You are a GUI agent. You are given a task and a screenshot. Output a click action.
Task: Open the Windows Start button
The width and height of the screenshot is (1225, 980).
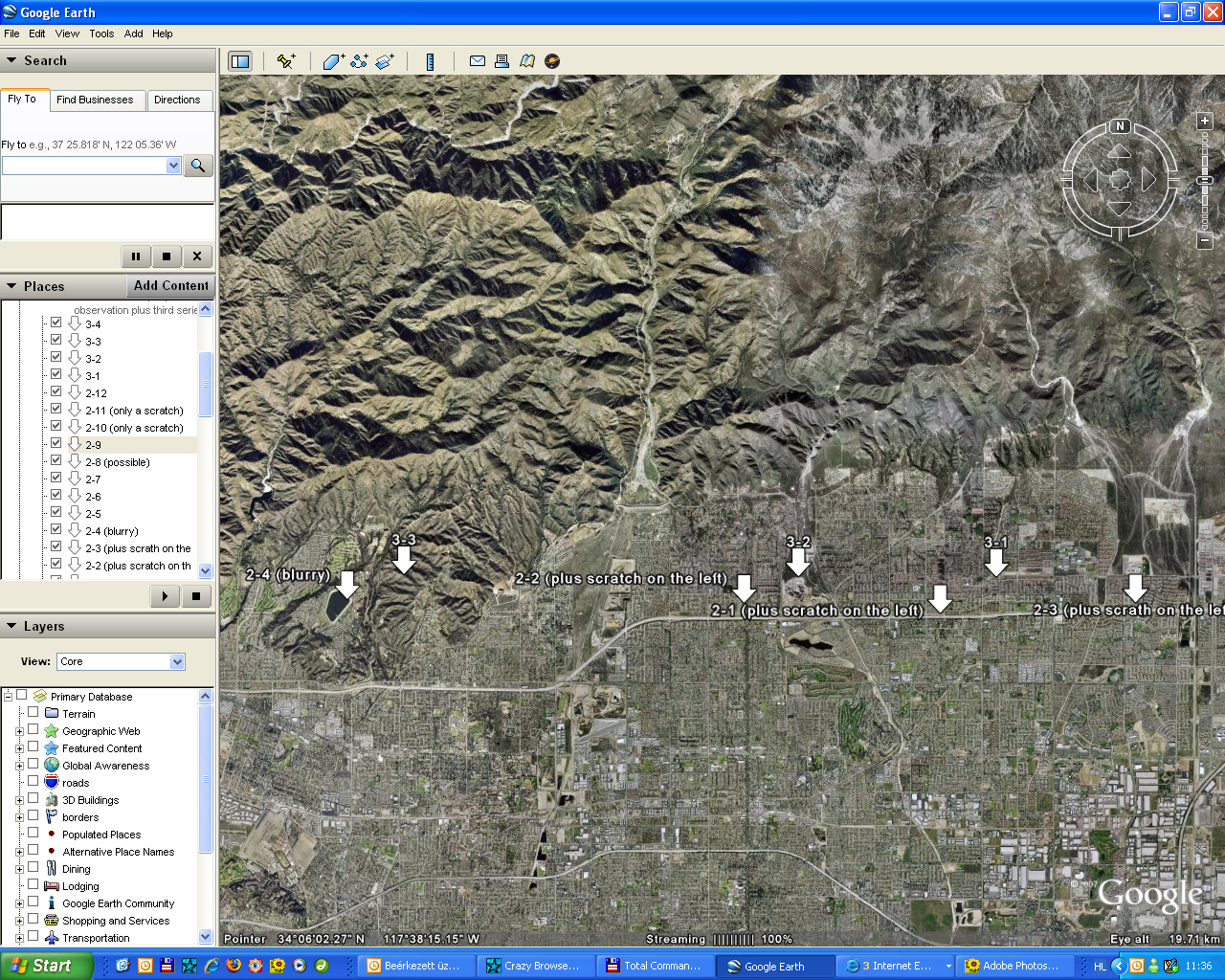[x=46, y=966]
